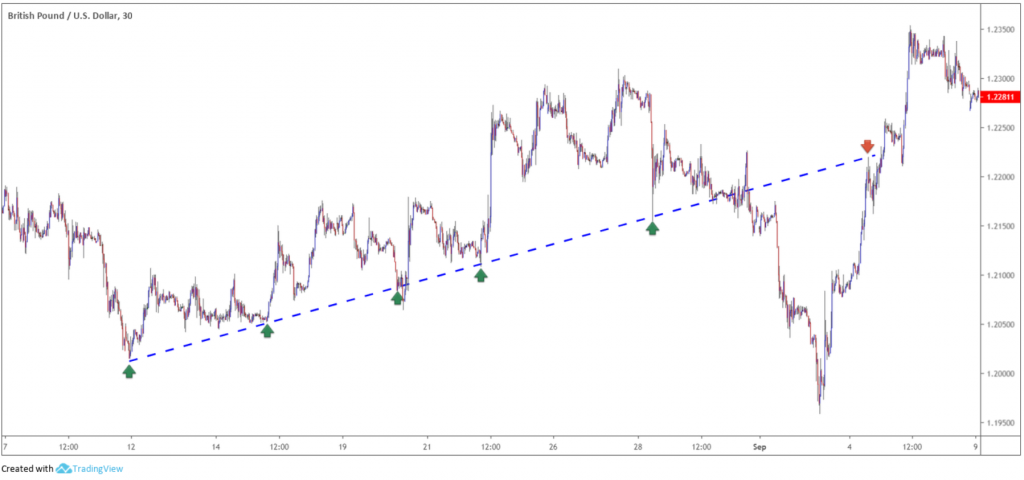Click the third green up arrow before 21

[397, 298]
